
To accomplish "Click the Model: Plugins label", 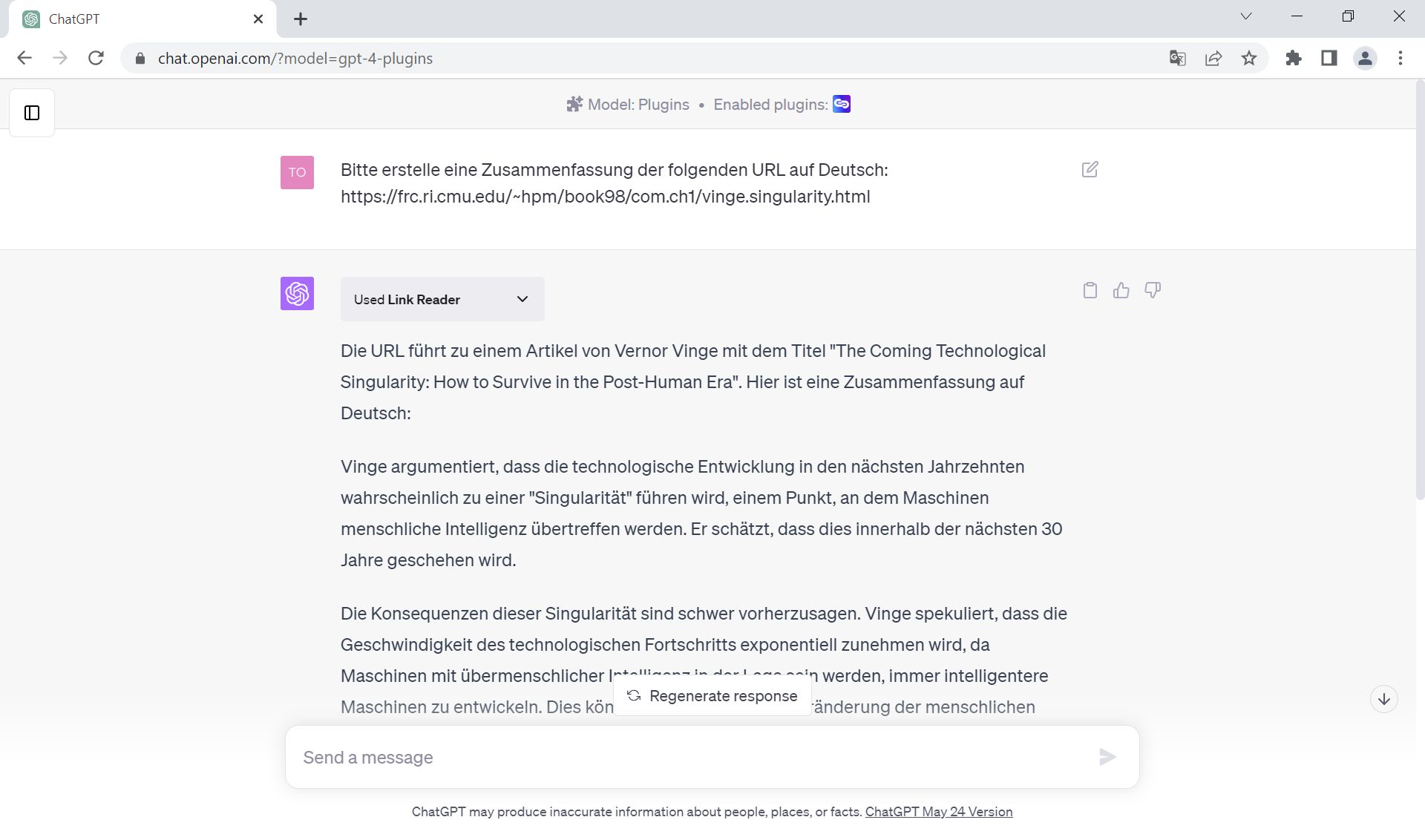I will [x=638, y=105].
